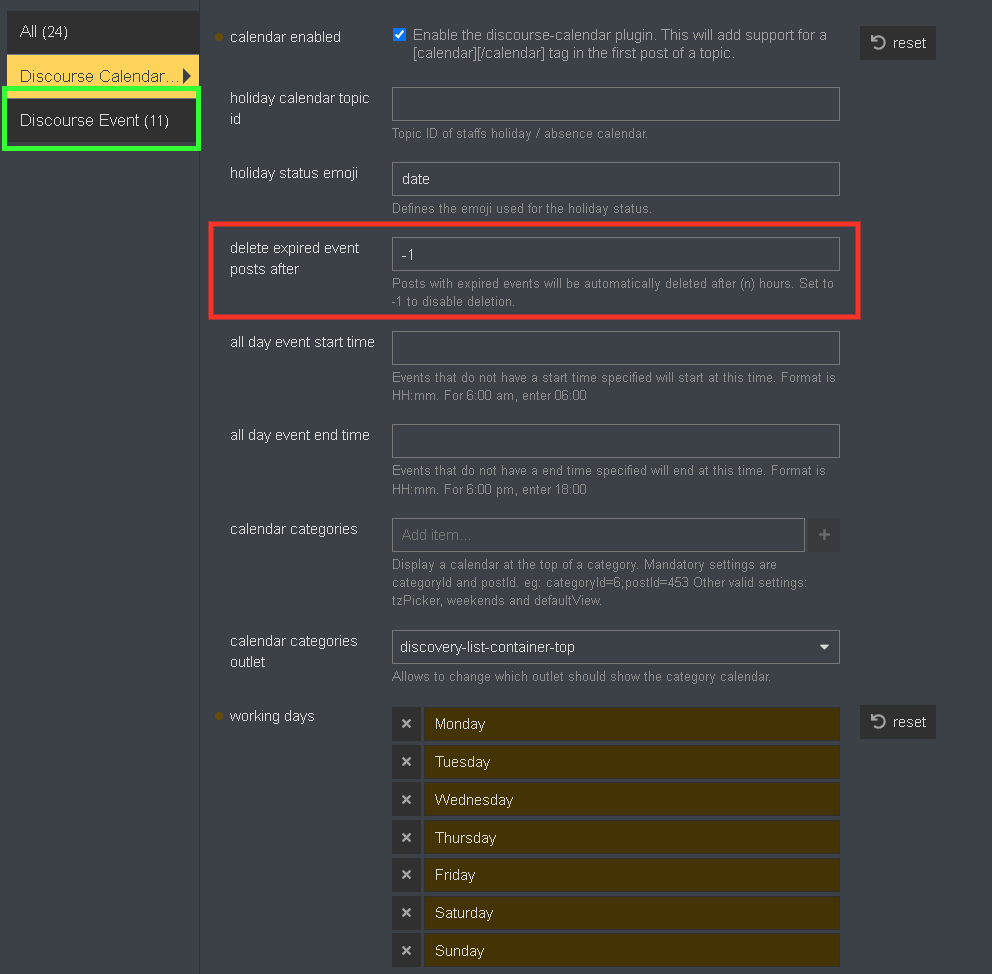This screenshot has width=992, height=974.
Task: Click 'Topic ID of staffs holiday' description
Action: [x=520, y=133]
